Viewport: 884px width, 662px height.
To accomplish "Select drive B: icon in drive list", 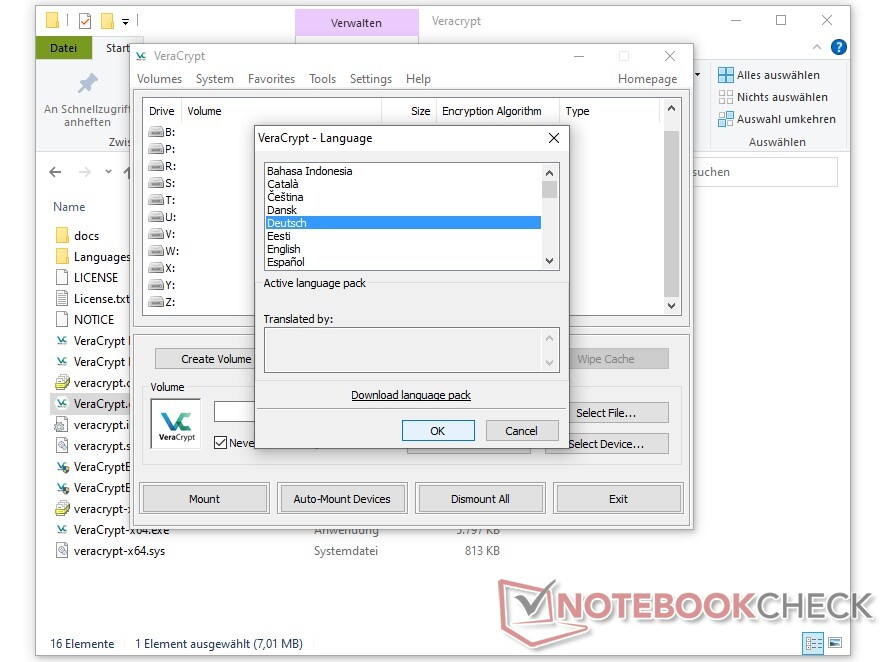I will point(156,132).
